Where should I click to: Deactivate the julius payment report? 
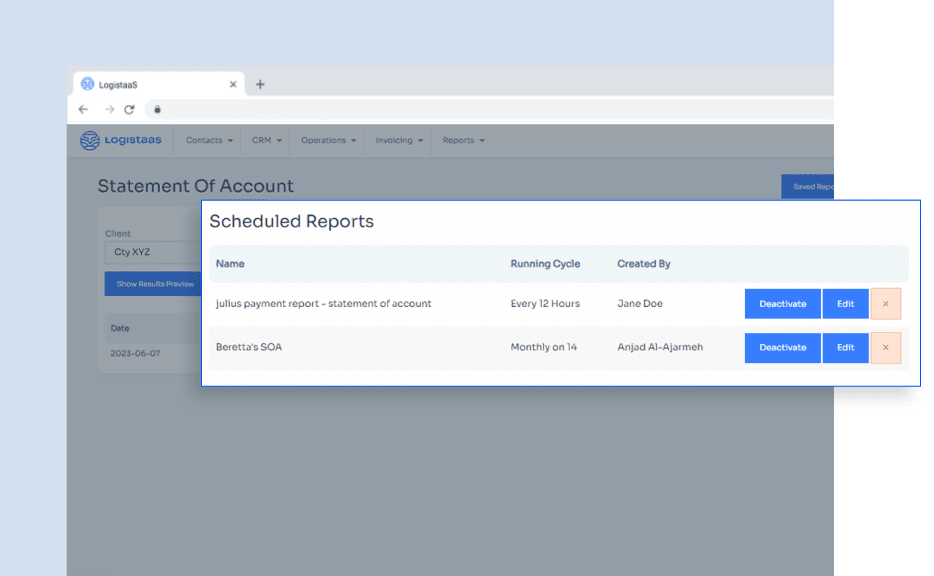click(x=782, y=304)
